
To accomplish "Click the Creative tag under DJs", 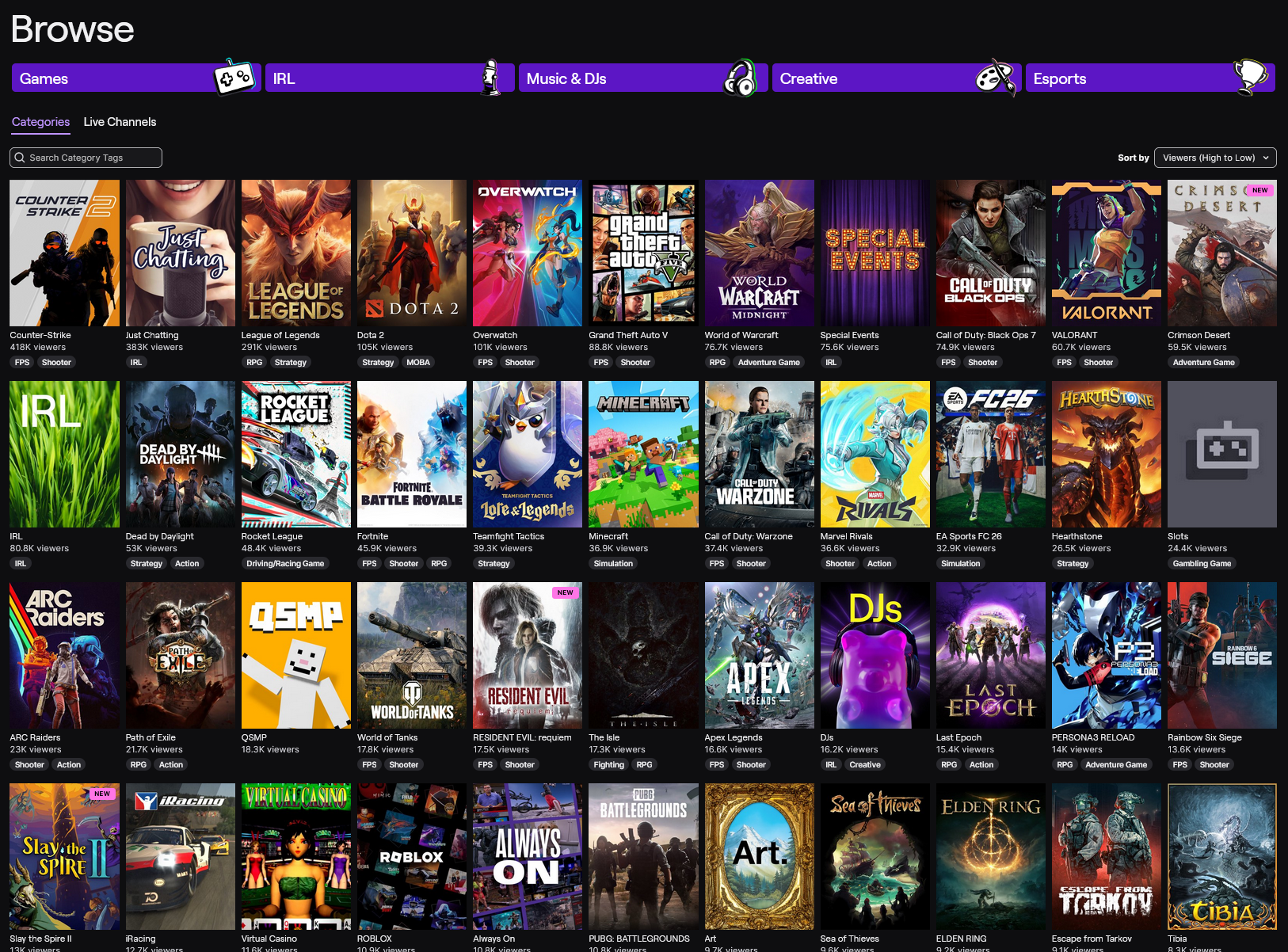I will click(x=865, y=765).
